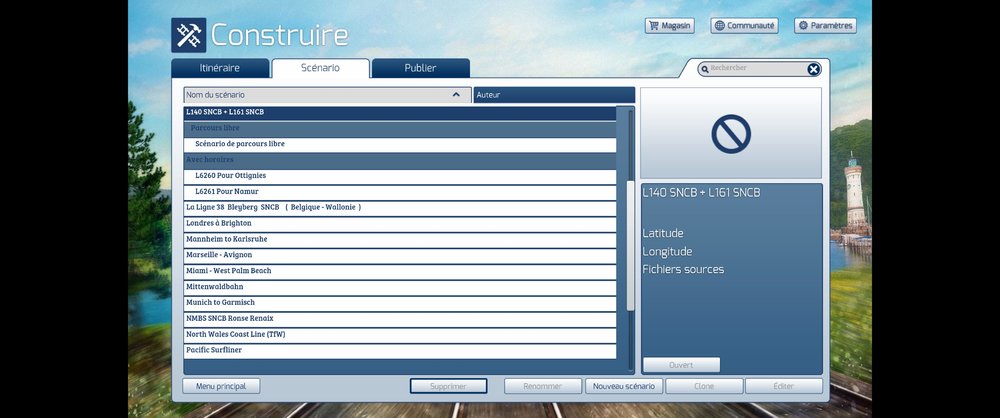Select scenario L6260 Pour Ottignies
Viewport: 1000px width, 418px height.
[400, 175]
